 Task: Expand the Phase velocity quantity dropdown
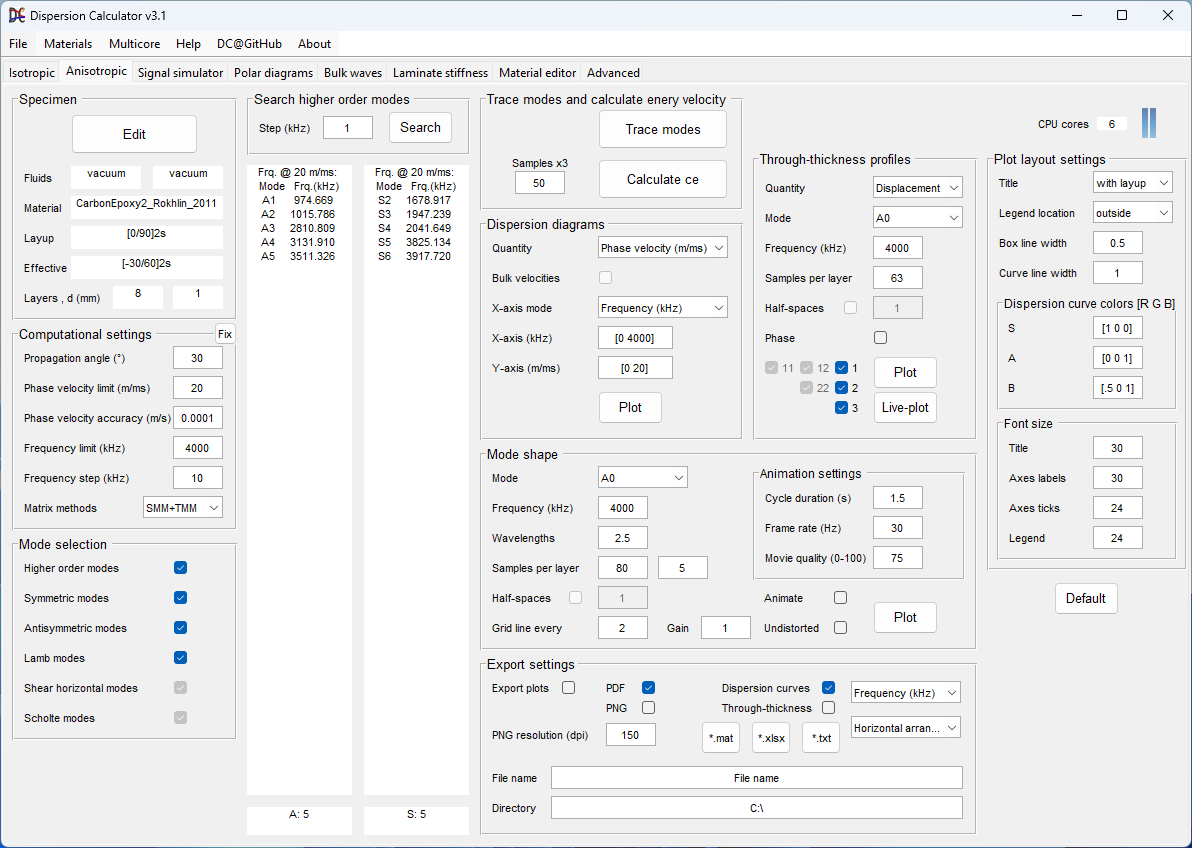[x=663, y=248]
